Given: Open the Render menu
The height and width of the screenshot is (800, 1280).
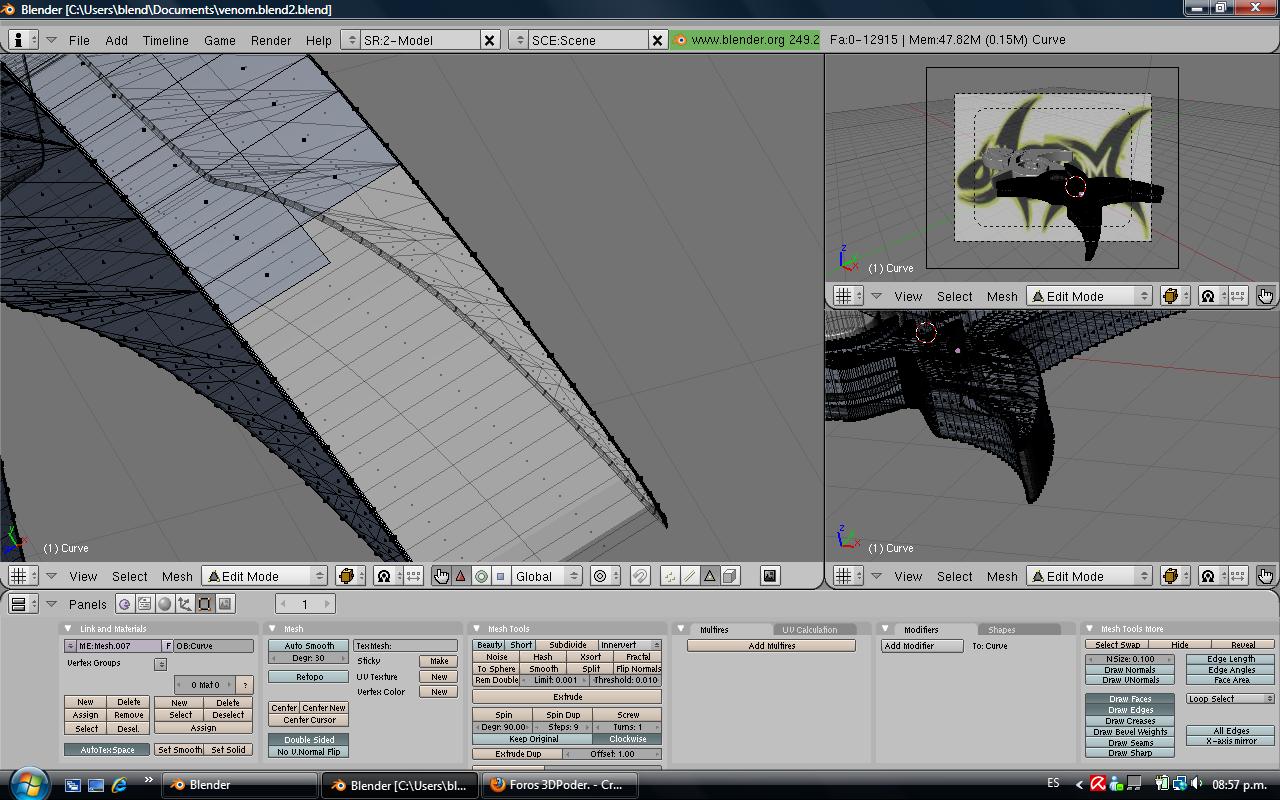Looking at the screenshot, I should point(270,40).
